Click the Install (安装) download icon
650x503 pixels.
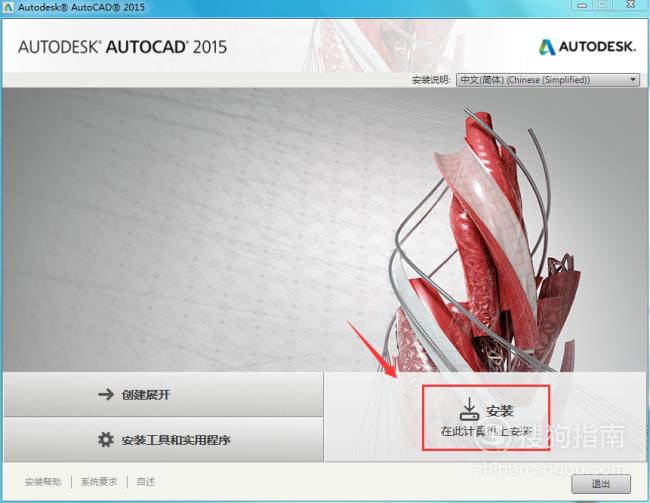469,409
